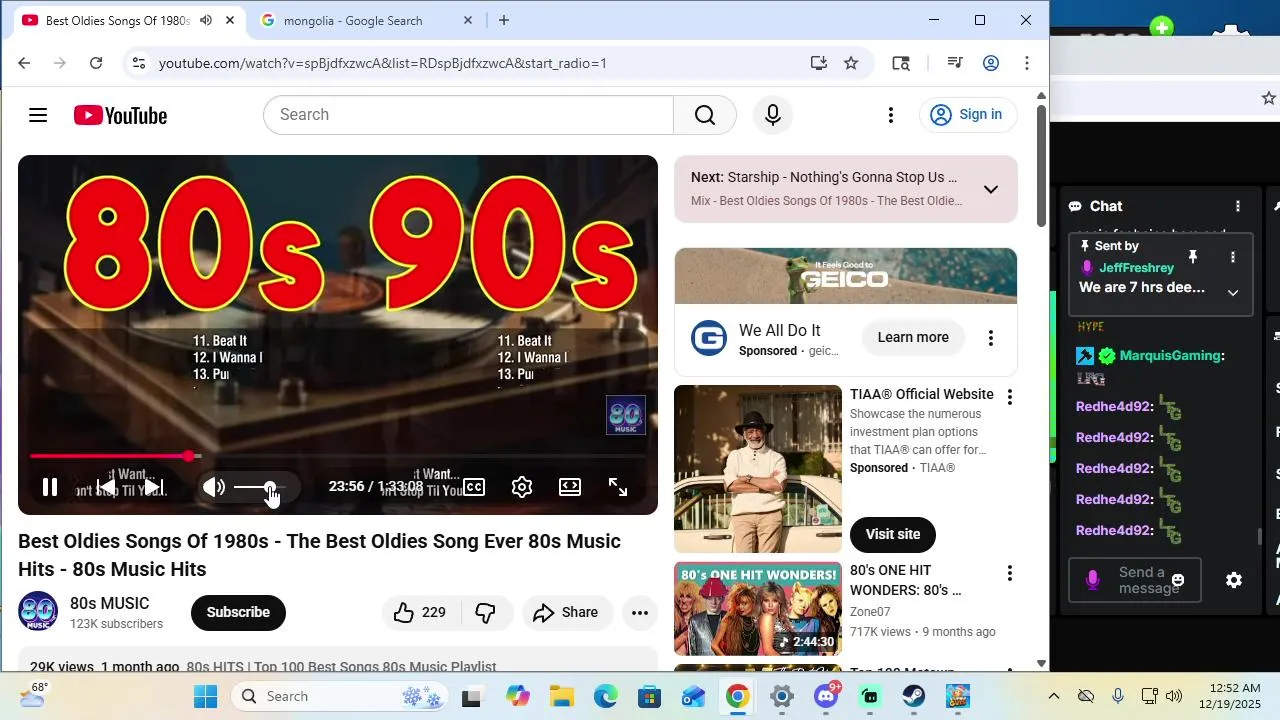Mute the YouTube tab via speaker icon
Screen dimensions: 1280x720
click(206, 20)
